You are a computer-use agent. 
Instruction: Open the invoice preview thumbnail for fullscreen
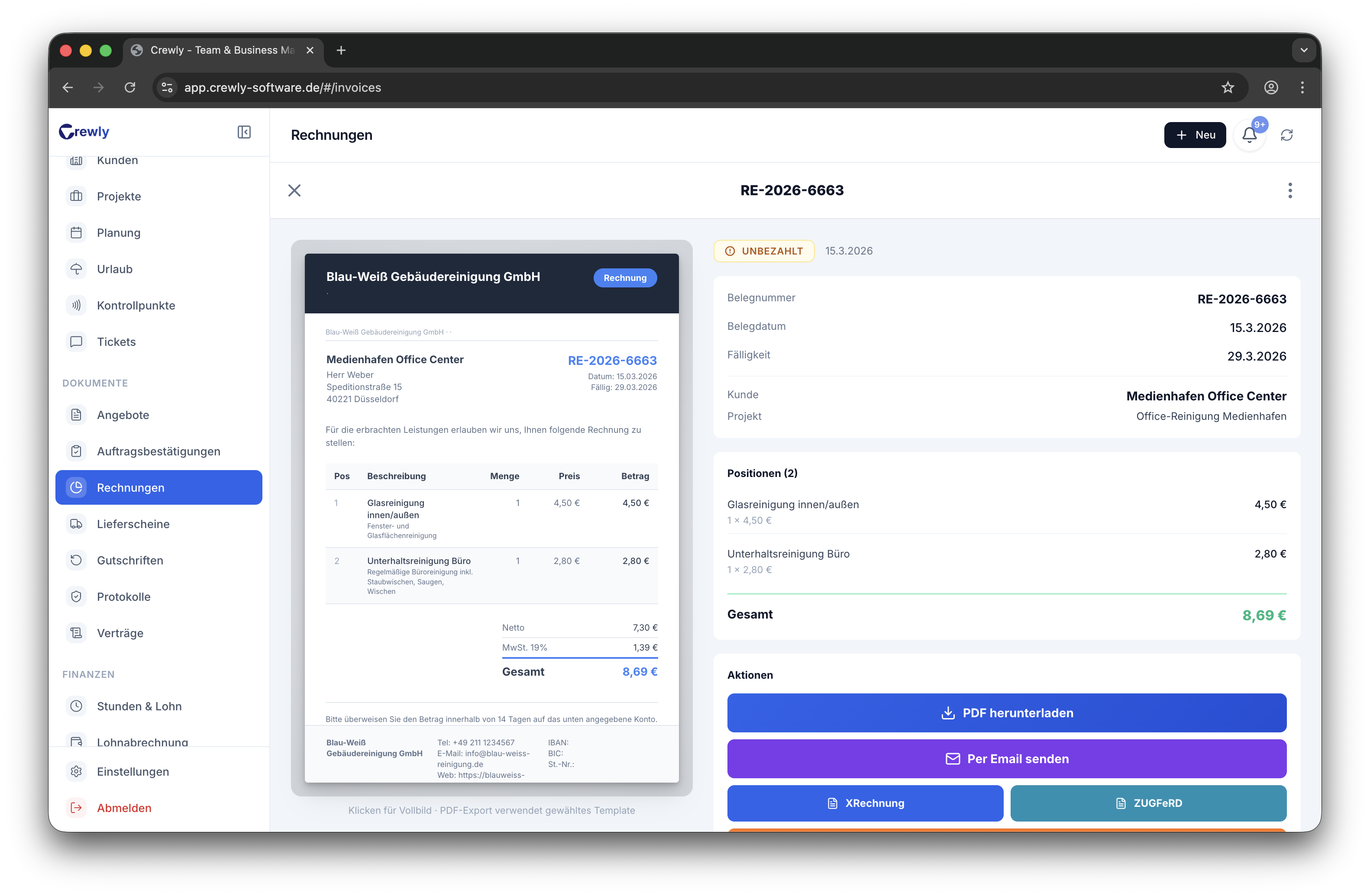(491, 518)
